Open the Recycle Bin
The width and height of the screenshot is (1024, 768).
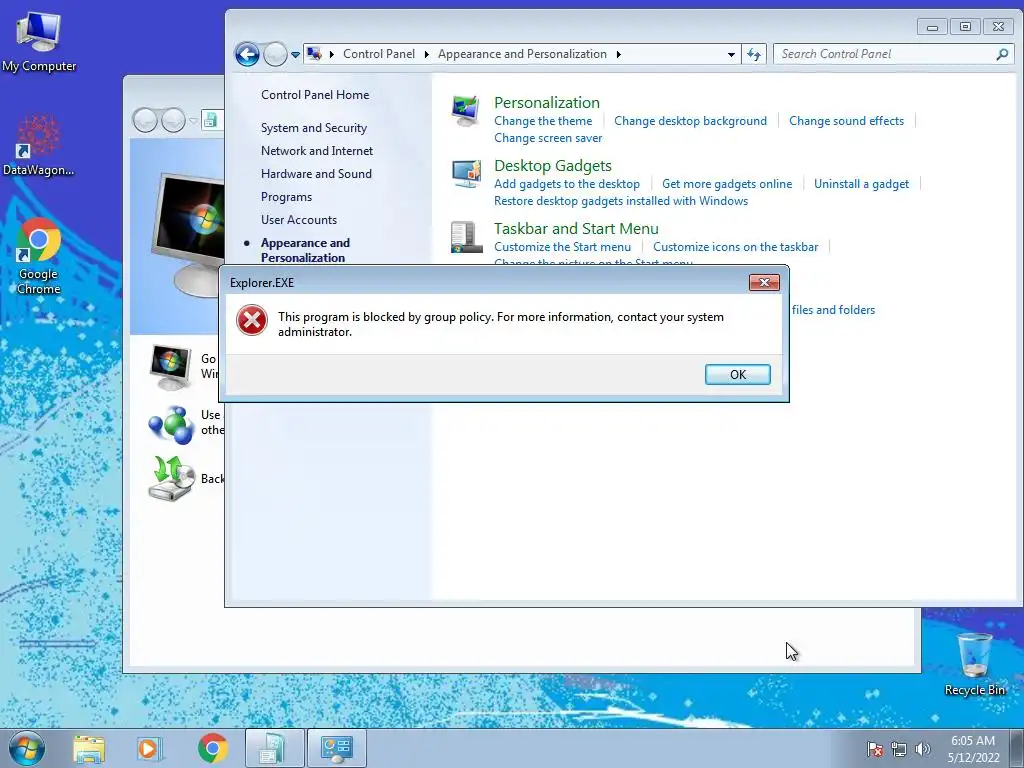click(x=974, y=664)
